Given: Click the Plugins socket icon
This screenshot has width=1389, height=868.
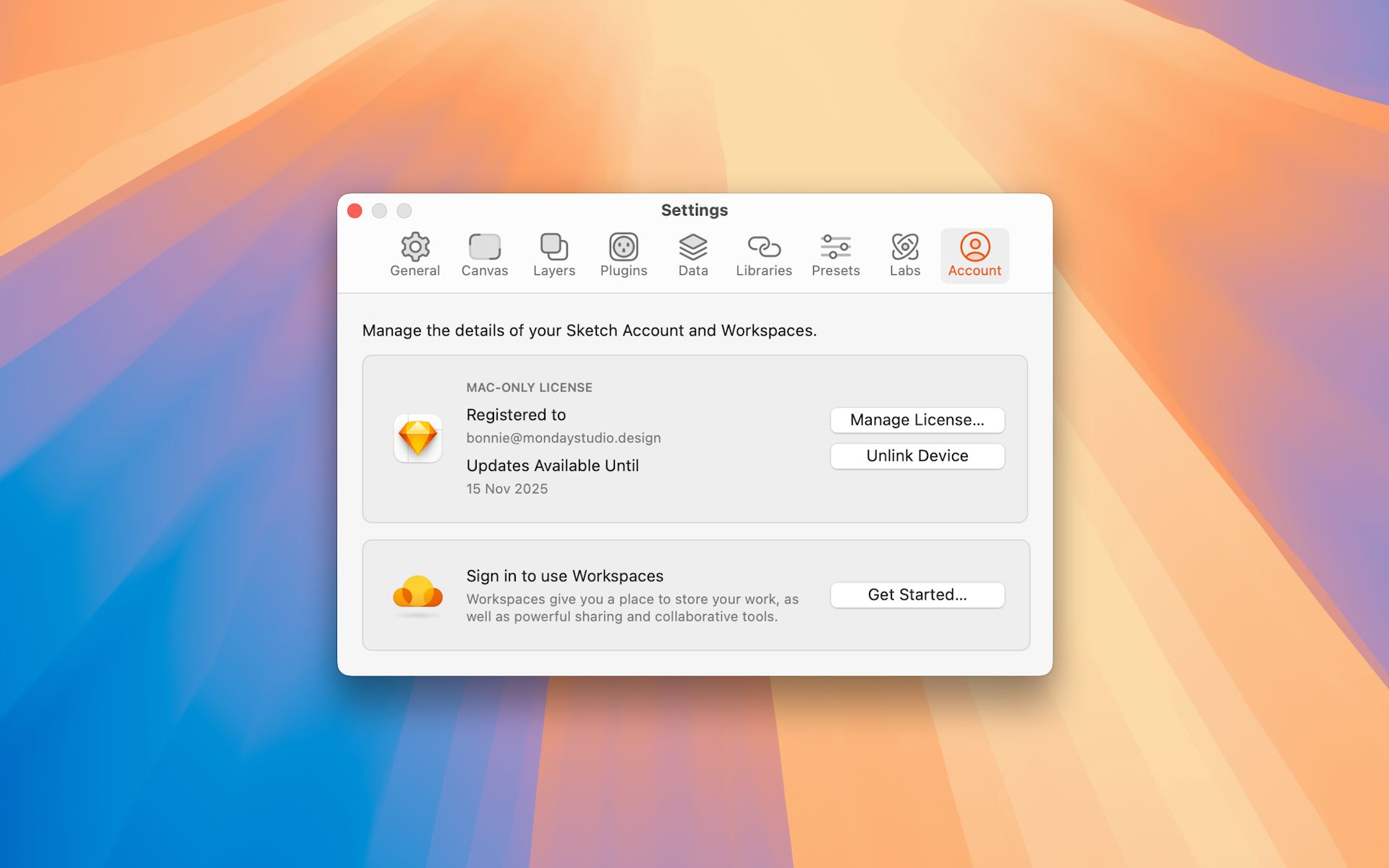Looking at the screenshot, I should click(x=623, y=246).
